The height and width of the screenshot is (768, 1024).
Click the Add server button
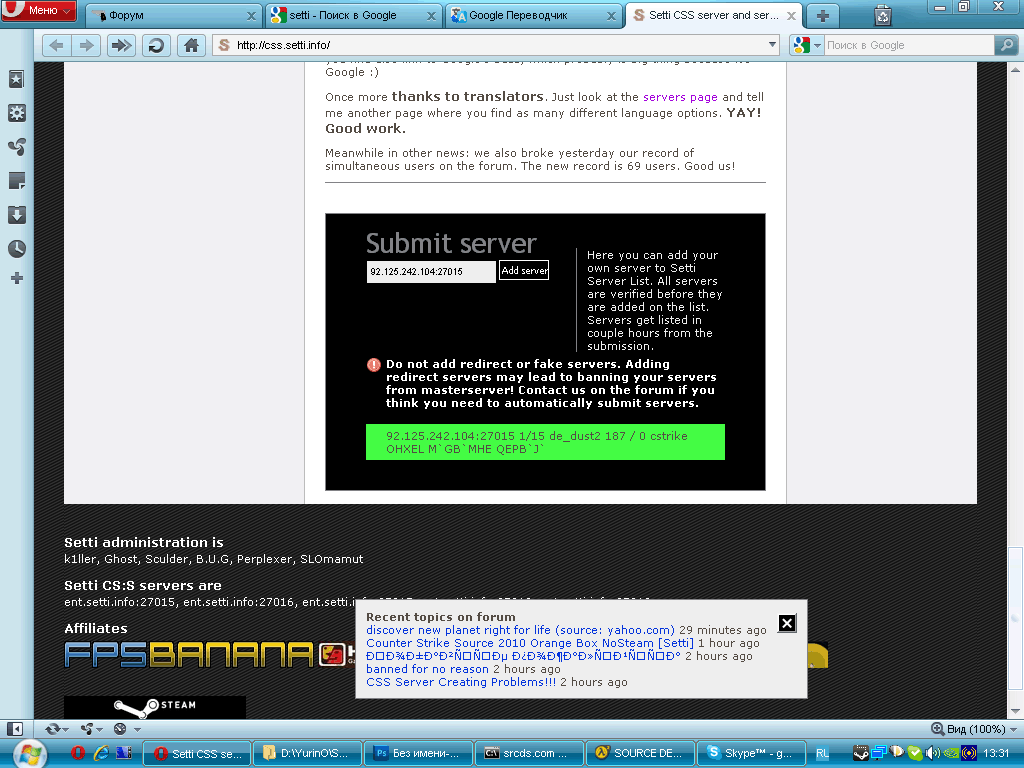click(x=524, y=270)
